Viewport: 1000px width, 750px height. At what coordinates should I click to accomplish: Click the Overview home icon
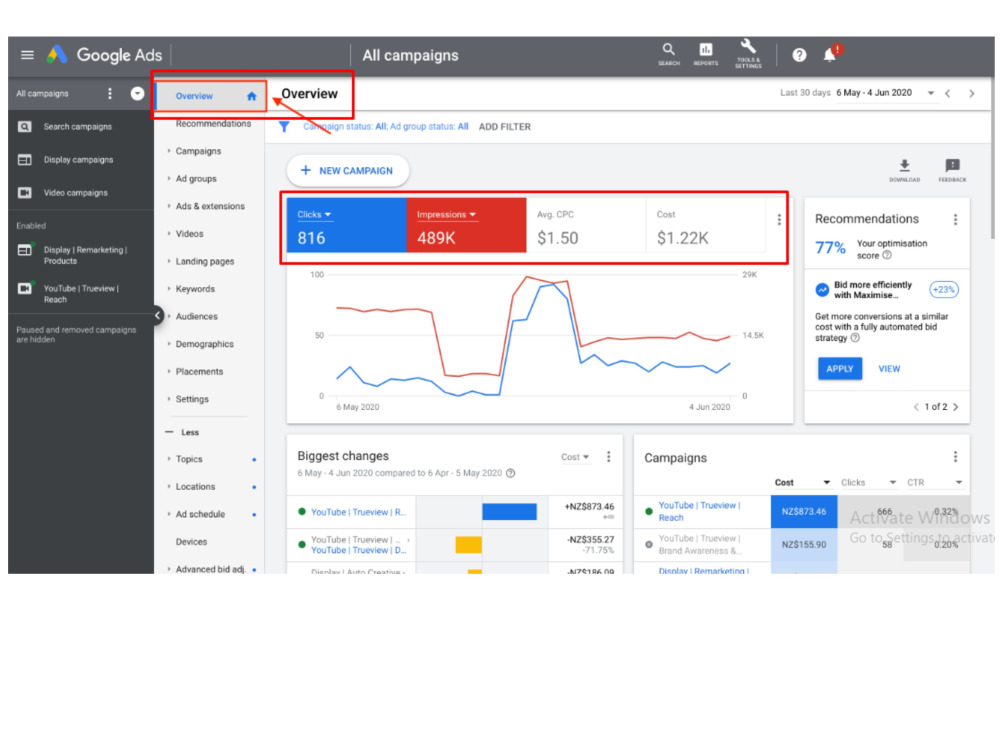(251, 96)
